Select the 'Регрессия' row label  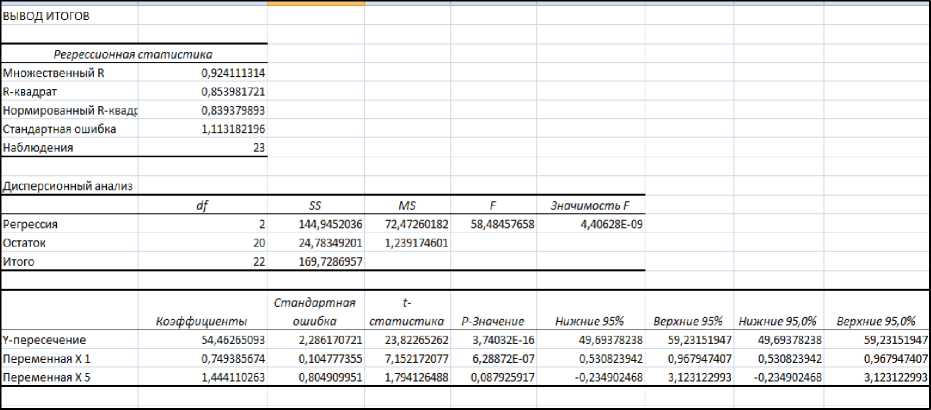coord(30,224)
